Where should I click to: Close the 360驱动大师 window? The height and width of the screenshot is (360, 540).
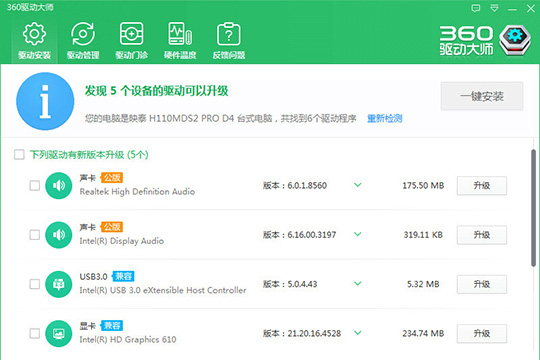(531, 8)
